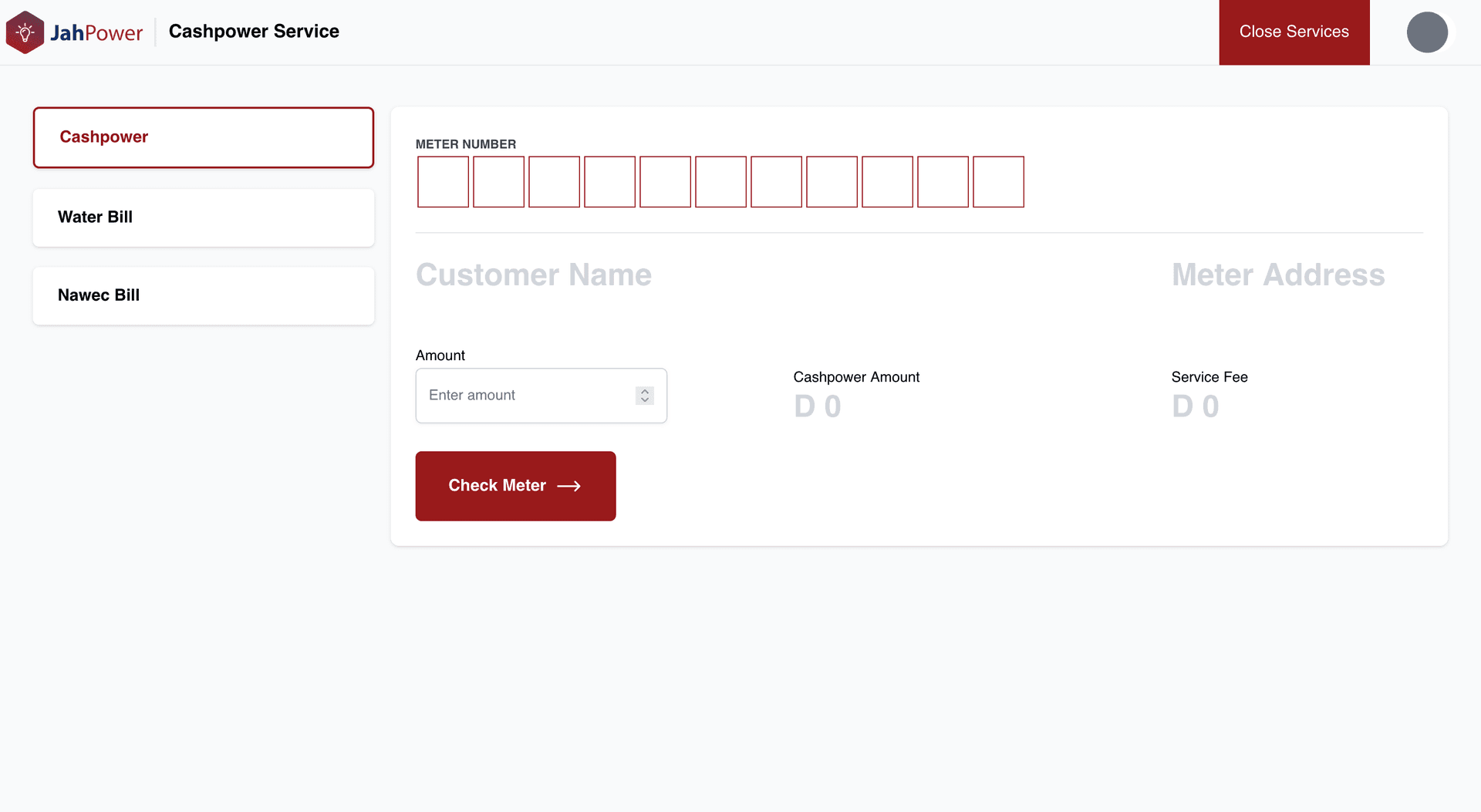Open the Nawec Bill service
Image resolution: width=1481 pixels, height=812 pixels.
pos(204,295)
